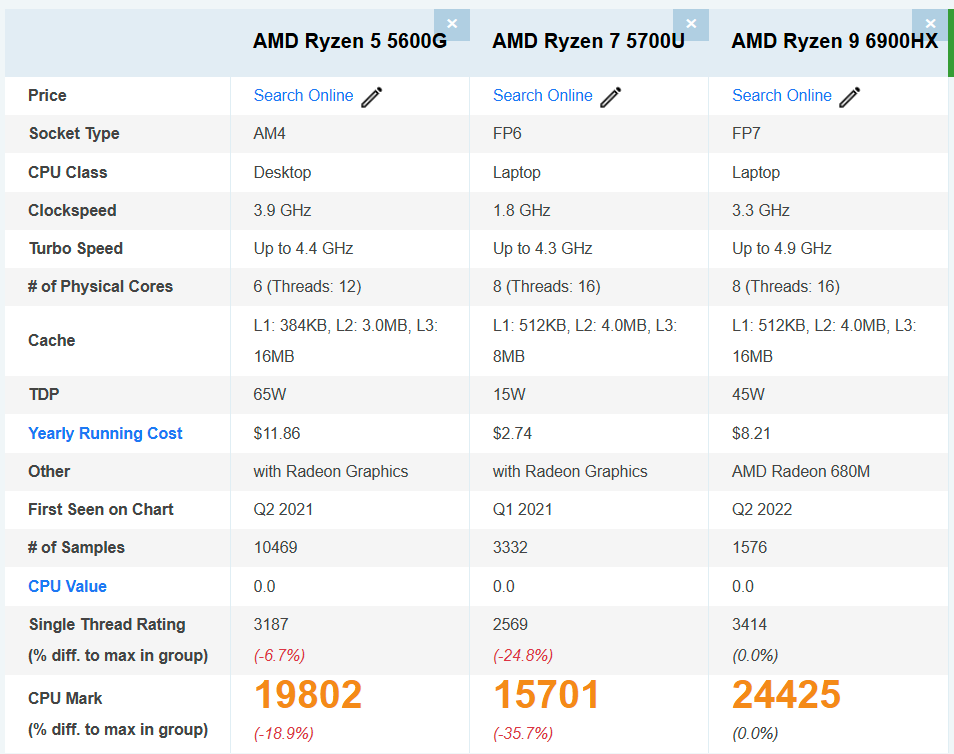Viewport: 954px width, 754px height.
Task: Click the $8.21 yearly running cost
Action: click(x=751, y=433)
